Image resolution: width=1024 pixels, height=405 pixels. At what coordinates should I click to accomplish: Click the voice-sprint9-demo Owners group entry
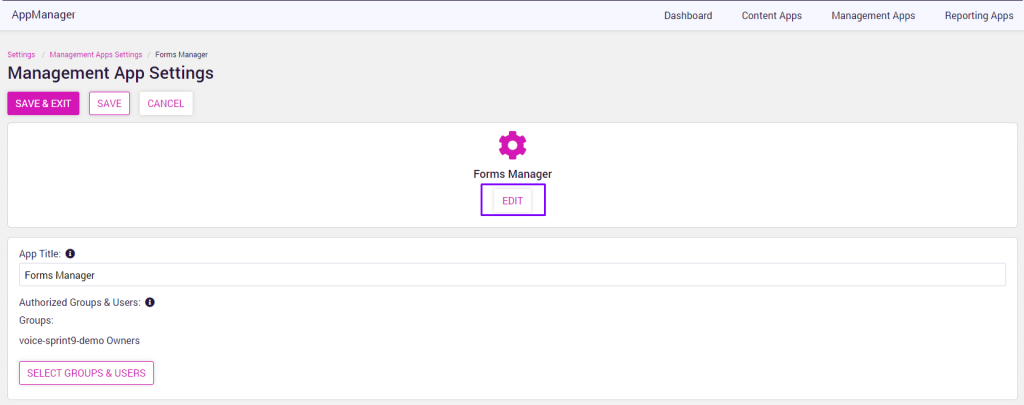(79, 340)
